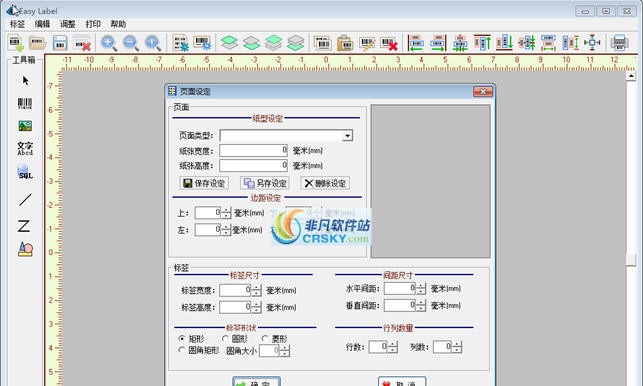Align objects to left edge icon

coord(416,43)
